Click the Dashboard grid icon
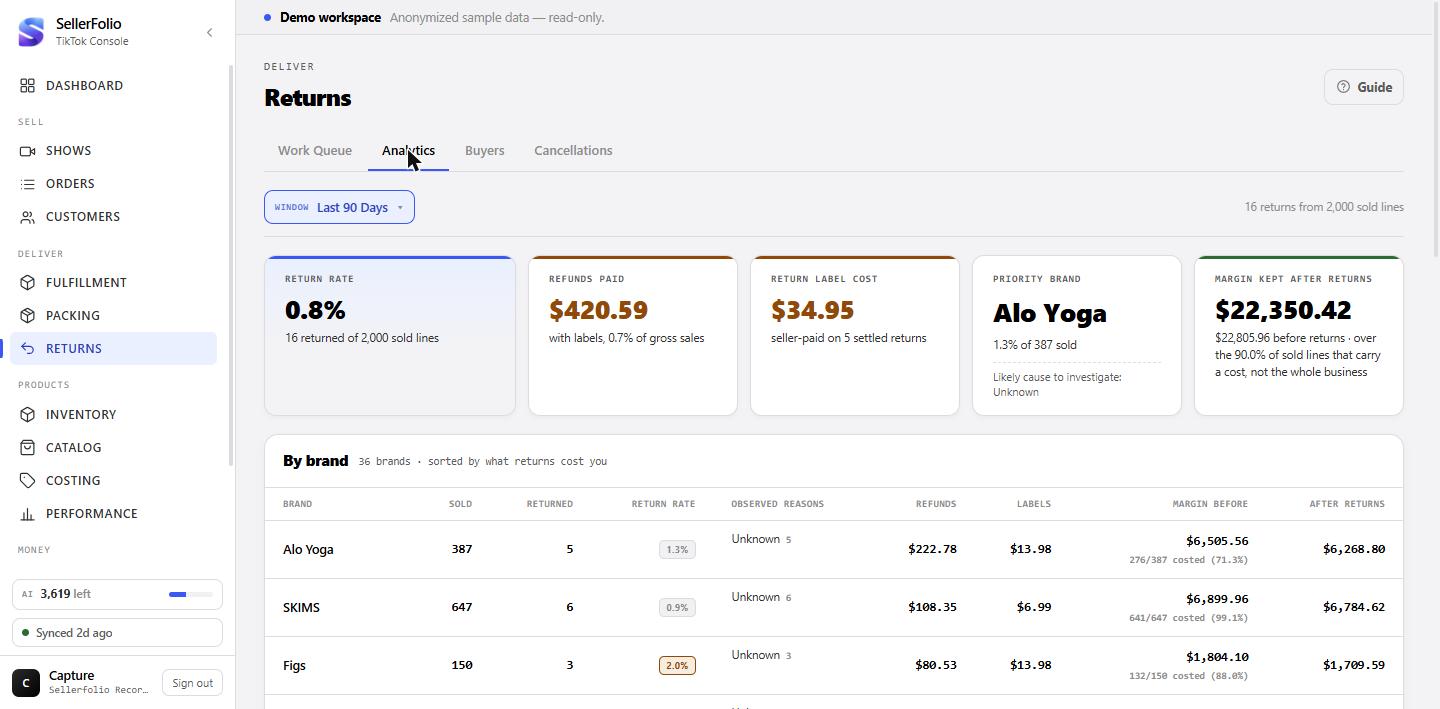The width and height of the screenshot is (1440, 709). (28, 86)
